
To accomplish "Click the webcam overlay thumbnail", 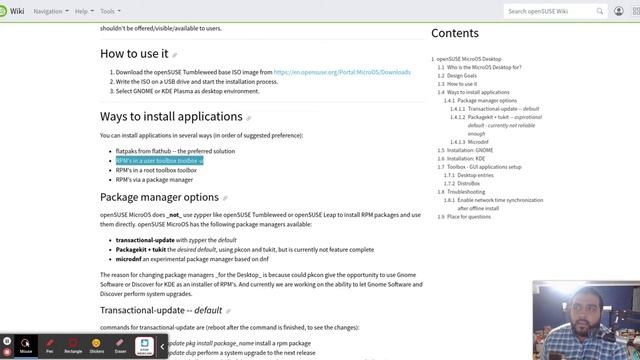I will tap(586, 320).
